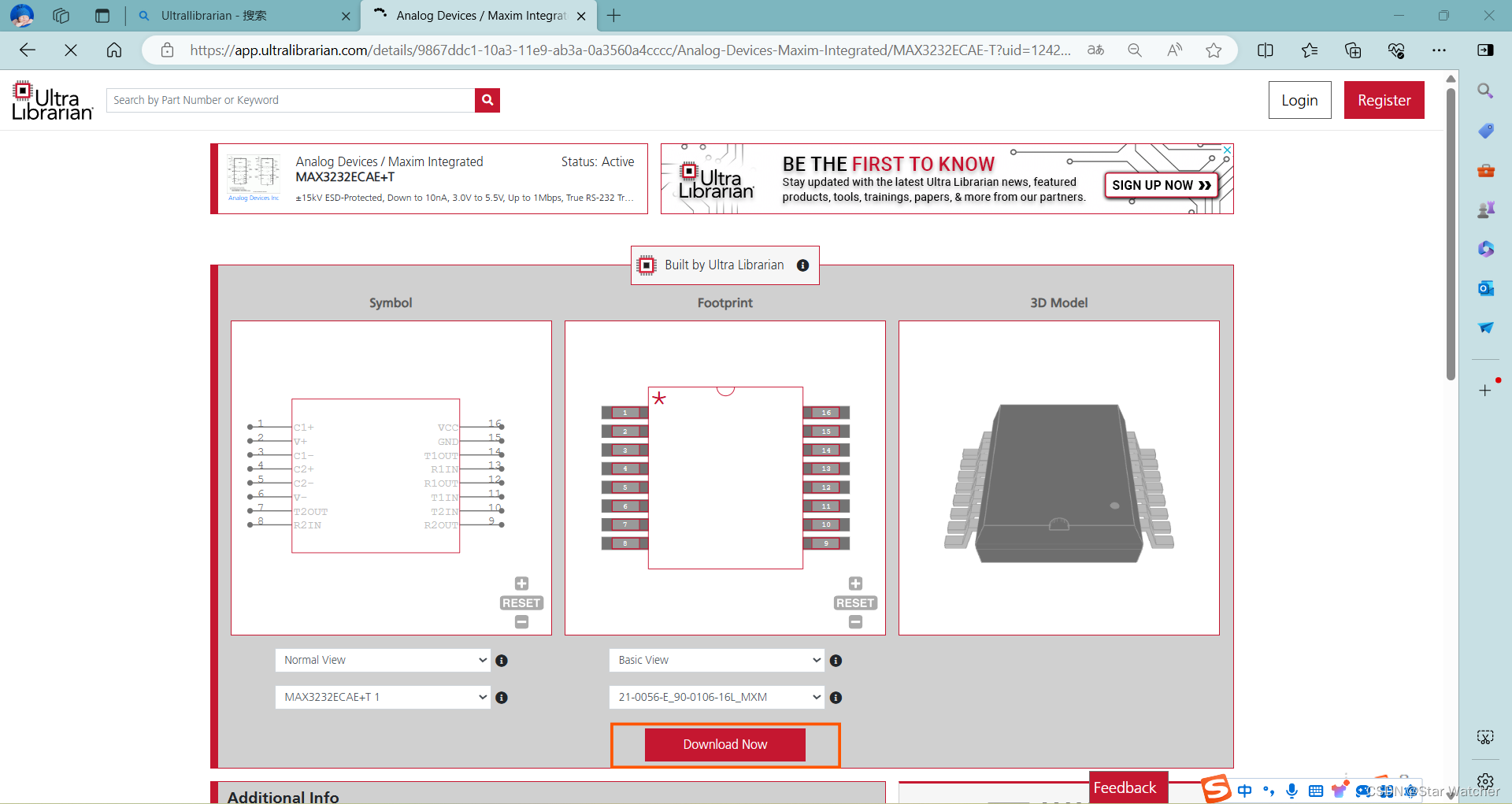Click the 3D Model preview
The height and width of the screenshot is (804, 1512).
[x=1059, y=478]
